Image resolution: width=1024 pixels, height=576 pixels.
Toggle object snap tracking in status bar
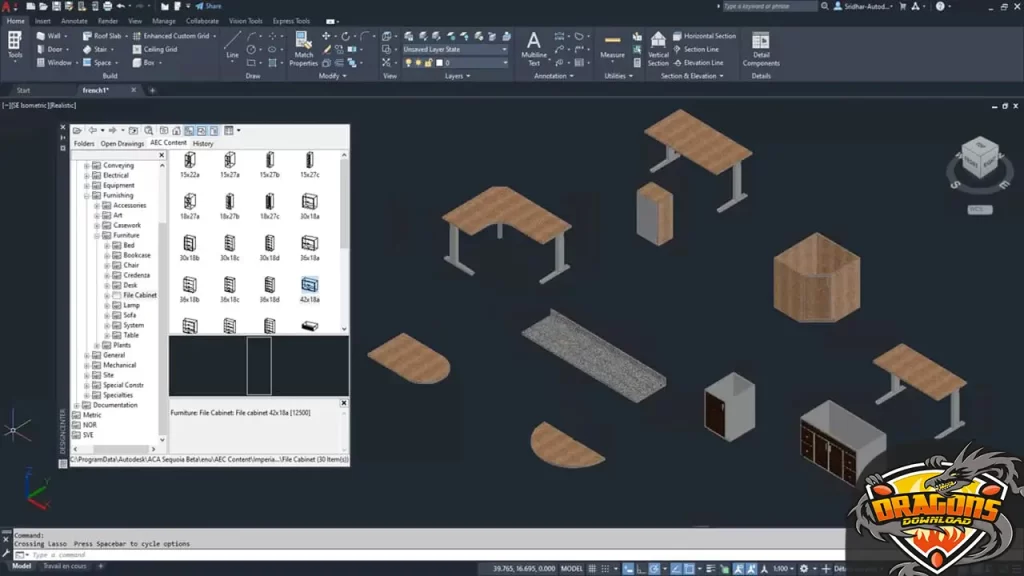[x=676, y=569]
